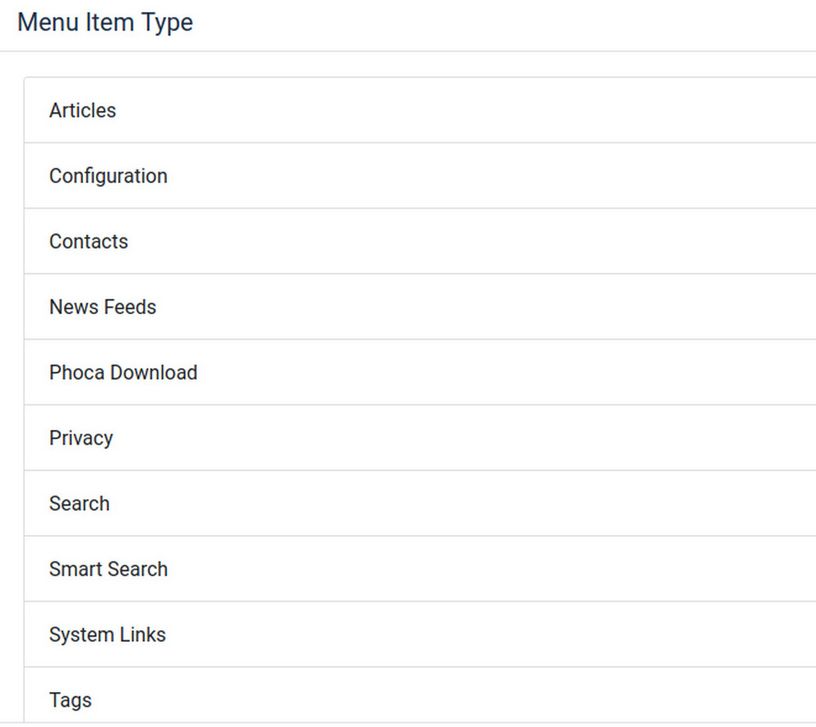Choose the News Feeds label
The height and width of the screenshot is (727, 816).
click(x=102, y=307)
